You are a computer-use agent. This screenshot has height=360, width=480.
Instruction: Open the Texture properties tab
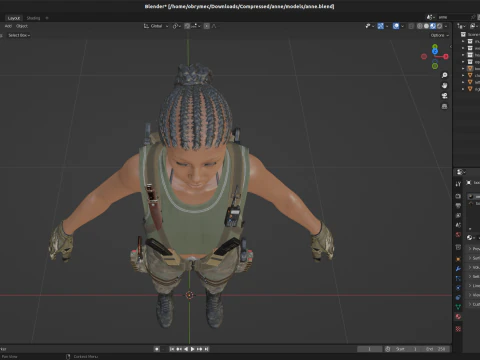tap(458, 329)
